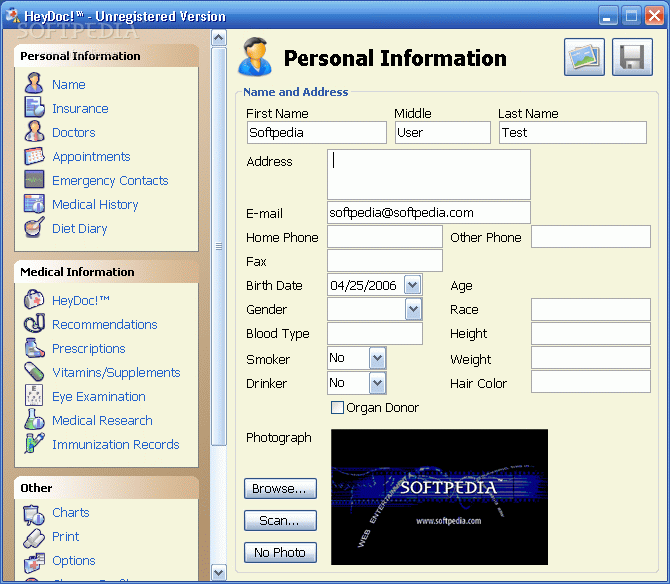
Task: Open the Options link
Action: coord(74,561)
